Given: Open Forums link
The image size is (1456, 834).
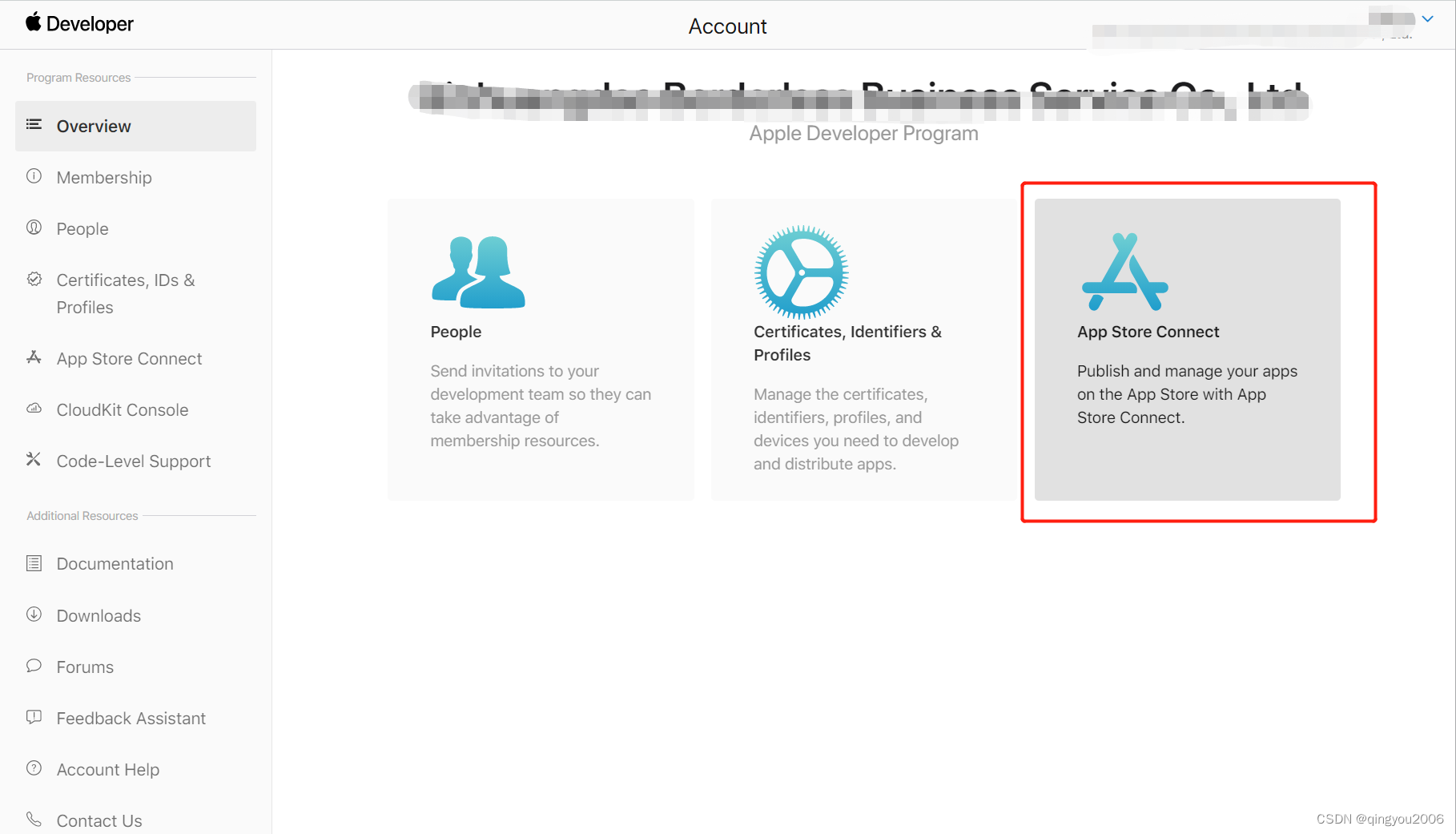Looking at the screenshot, I should click(85, 667).
